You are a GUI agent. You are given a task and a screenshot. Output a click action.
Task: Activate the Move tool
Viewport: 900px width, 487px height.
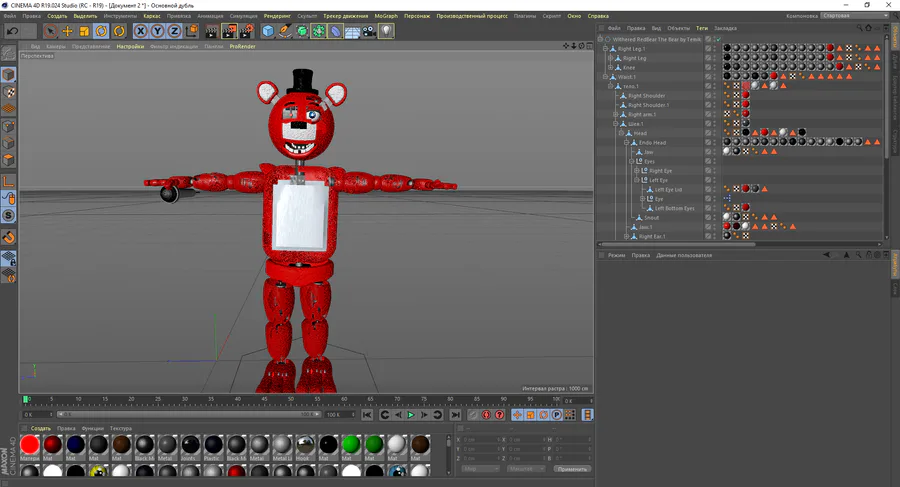point(68,31)
